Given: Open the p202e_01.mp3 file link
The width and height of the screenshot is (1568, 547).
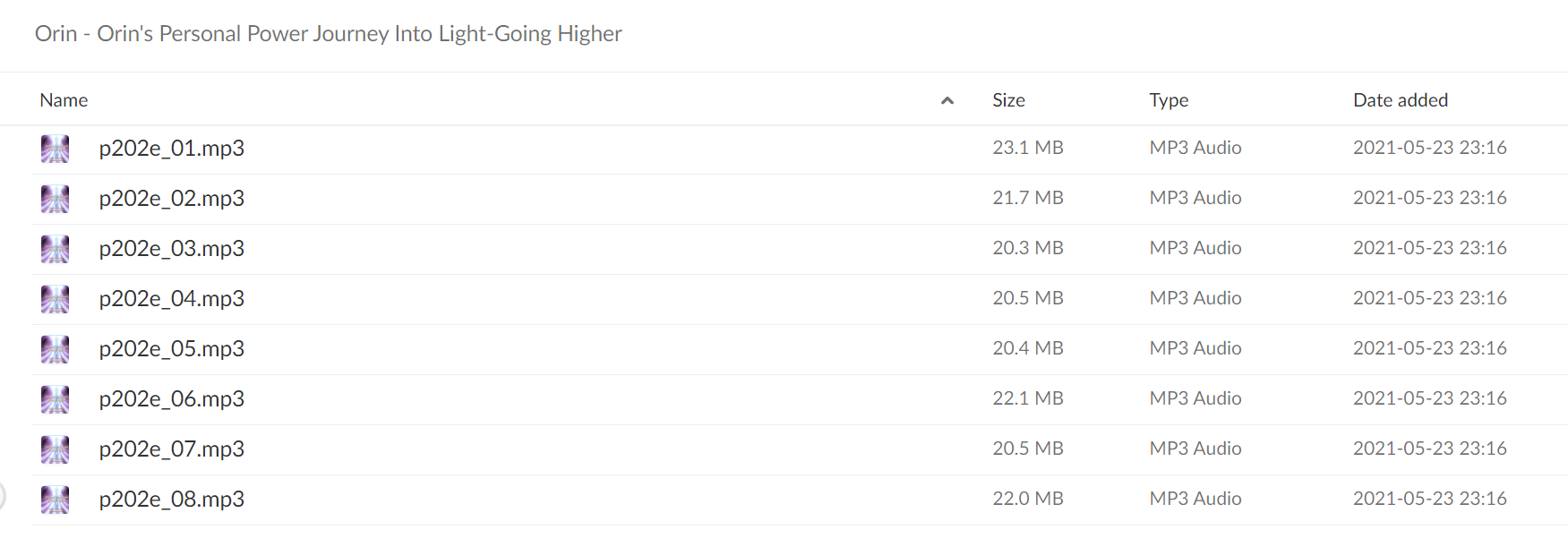Looking at the screenshot, I should (x=172, y=149).
